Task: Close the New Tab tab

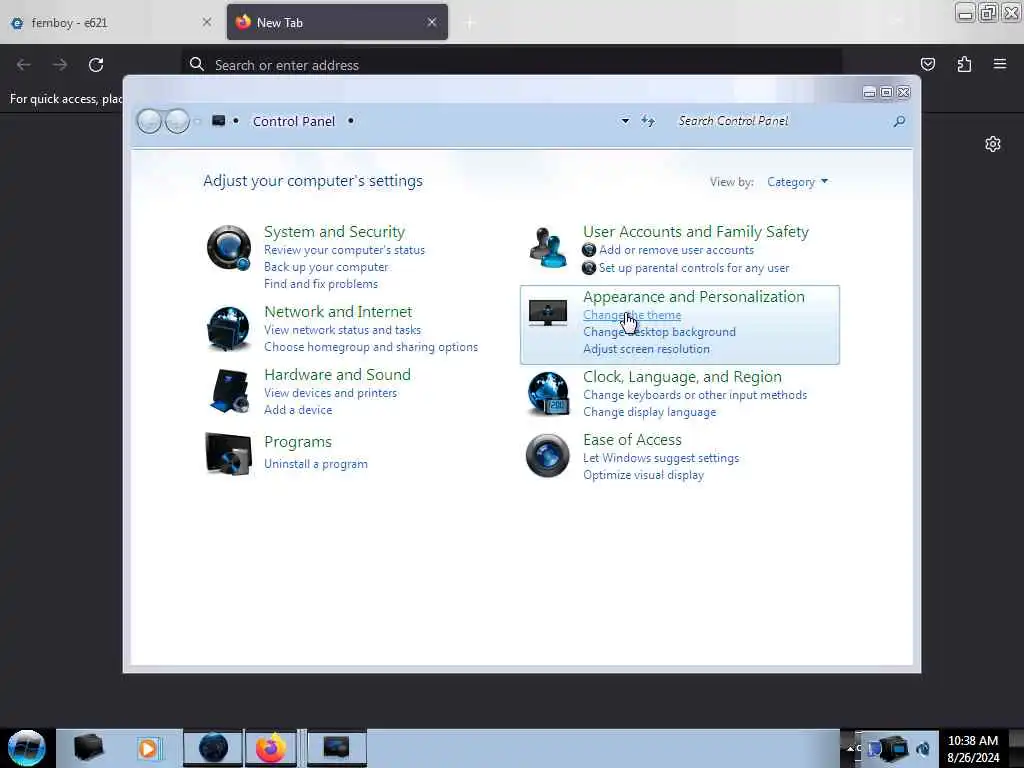Action: (x=432, y=22)
